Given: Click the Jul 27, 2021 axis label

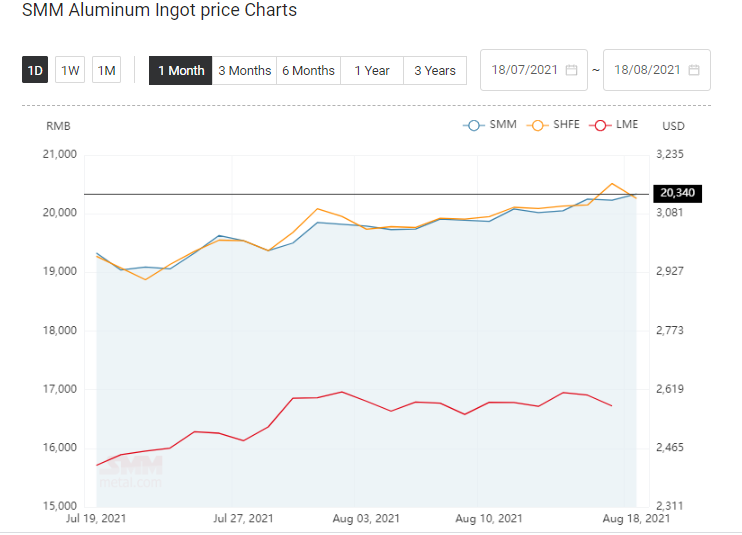Looking at the screenshot, I should click(x=243, y=518).
